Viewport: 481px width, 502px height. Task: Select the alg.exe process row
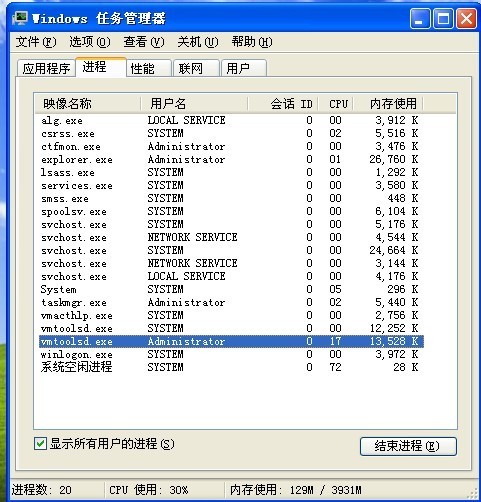[x=231, y=120]
